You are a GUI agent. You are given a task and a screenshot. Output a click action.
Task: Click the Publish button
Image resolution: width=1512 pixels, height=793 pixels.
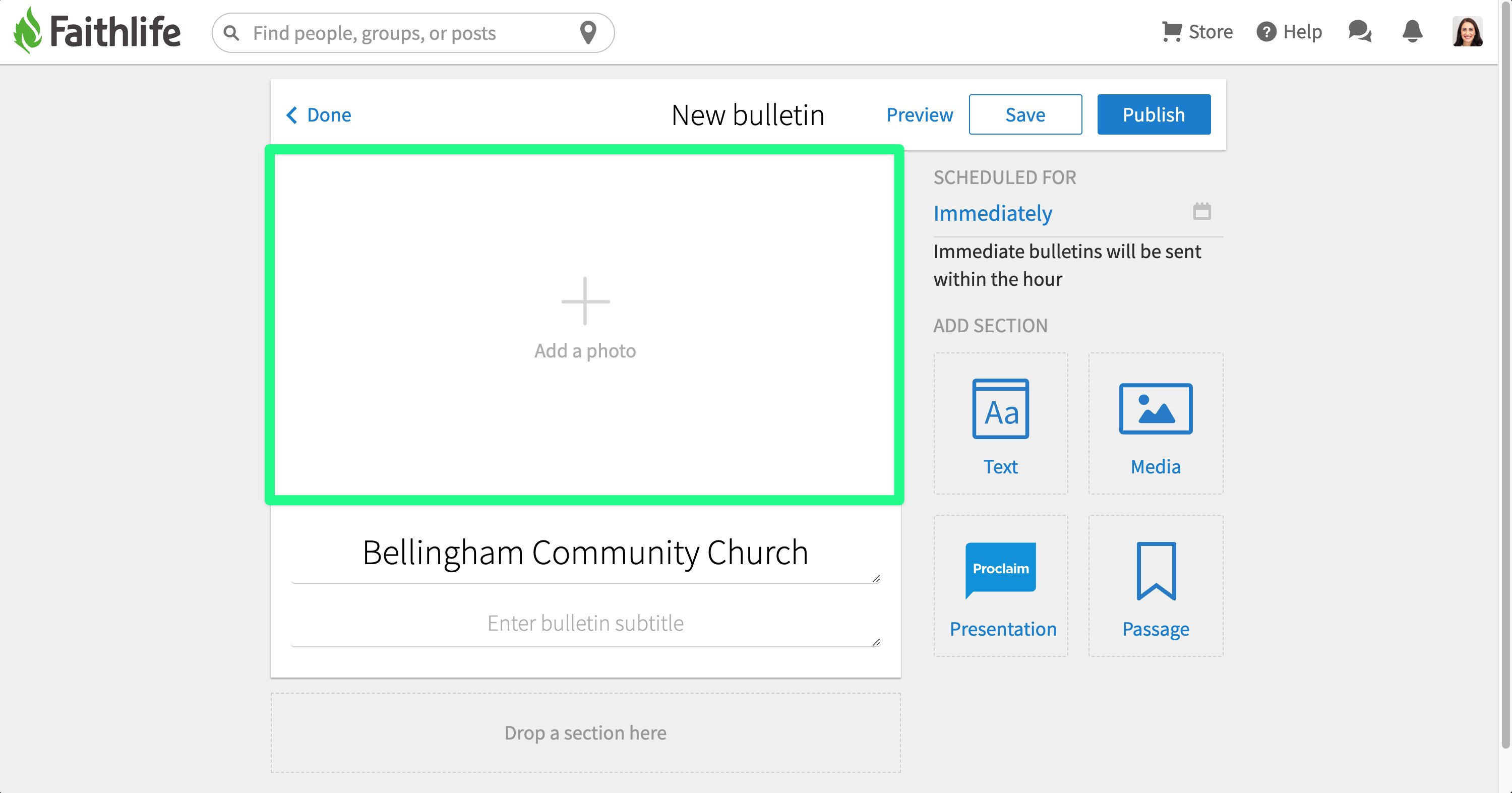(x=1154, y=114)
